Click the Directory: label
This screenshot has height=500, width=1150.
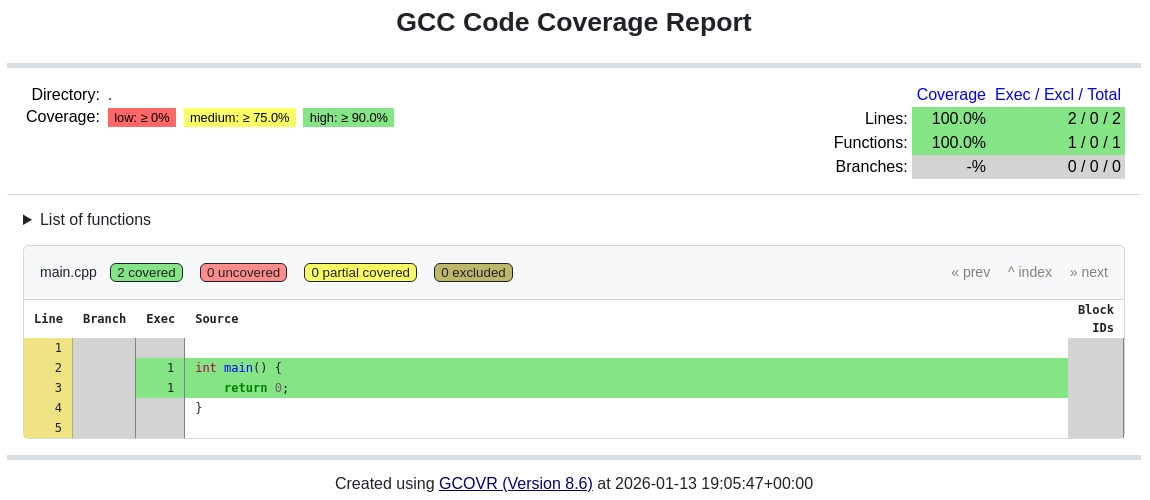point(65,95)
